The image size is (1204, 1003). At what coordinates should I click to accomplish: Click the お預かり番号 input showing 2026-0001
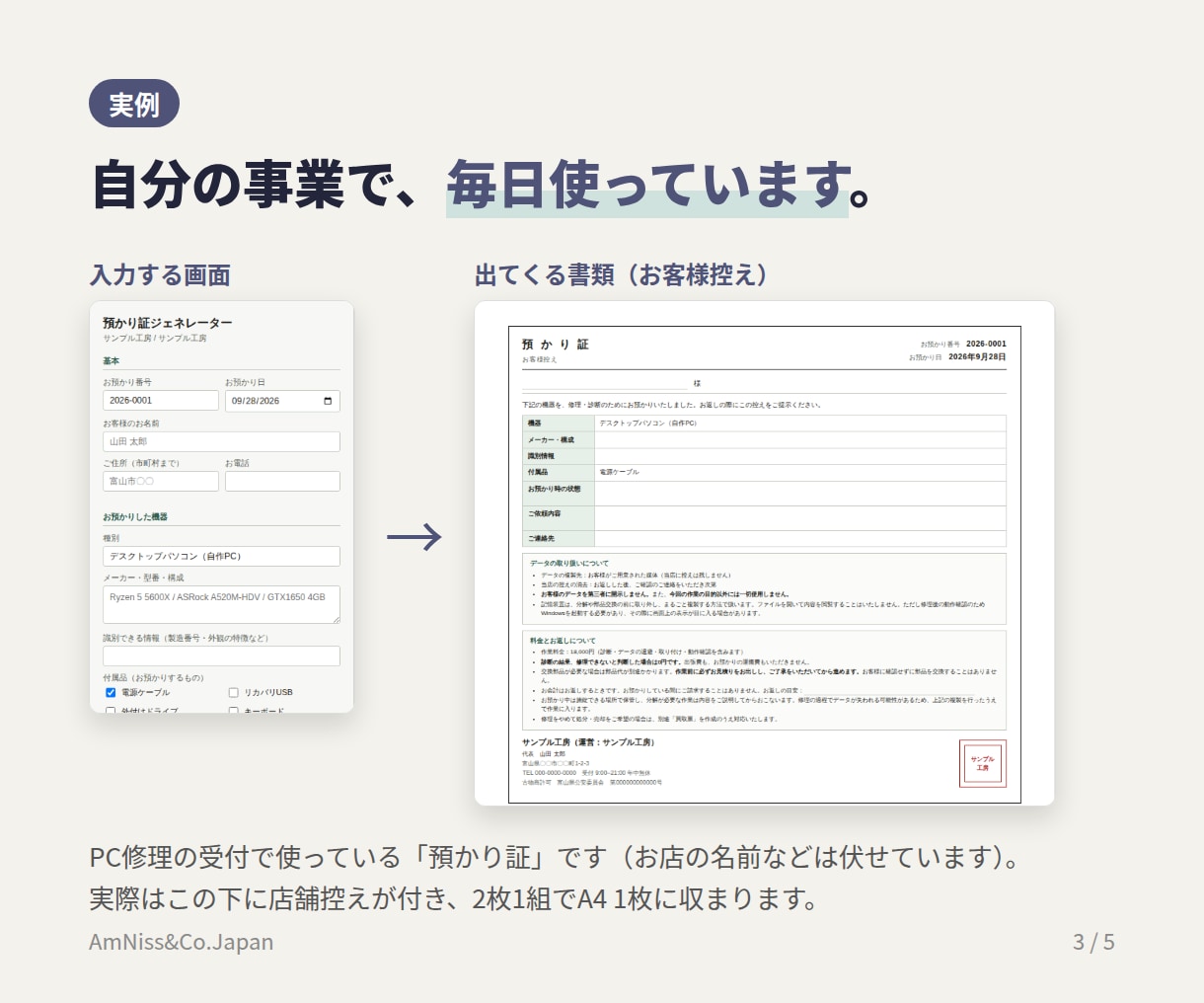click(x=161, y=401)
